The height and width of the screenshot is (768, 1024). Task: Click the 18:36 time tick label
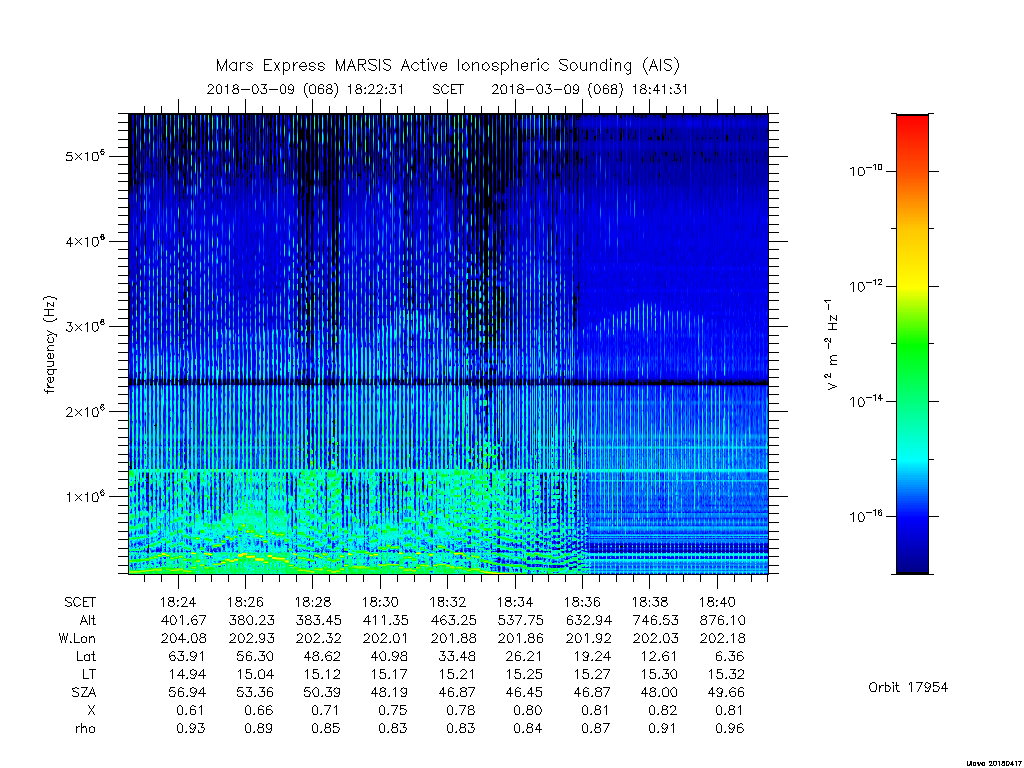point(583,602)
